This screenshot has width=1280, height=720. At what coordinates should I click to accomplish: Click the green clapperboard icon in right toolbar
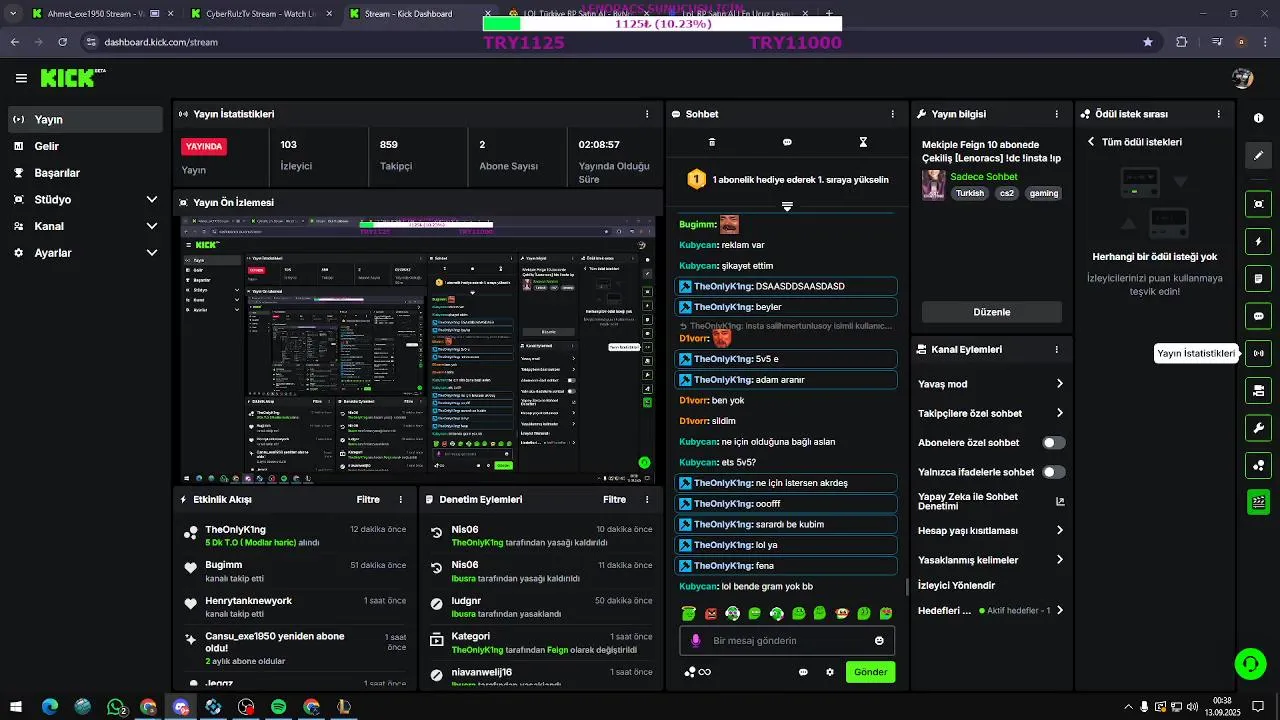(1258, 502)
